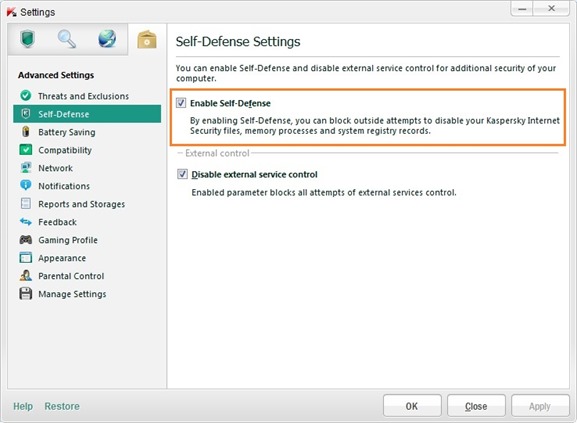Viewport: 577px width, 423px height.
Task: Open the Protection Center shield tab
Action: pyautogui.click(x=27, y=39)
